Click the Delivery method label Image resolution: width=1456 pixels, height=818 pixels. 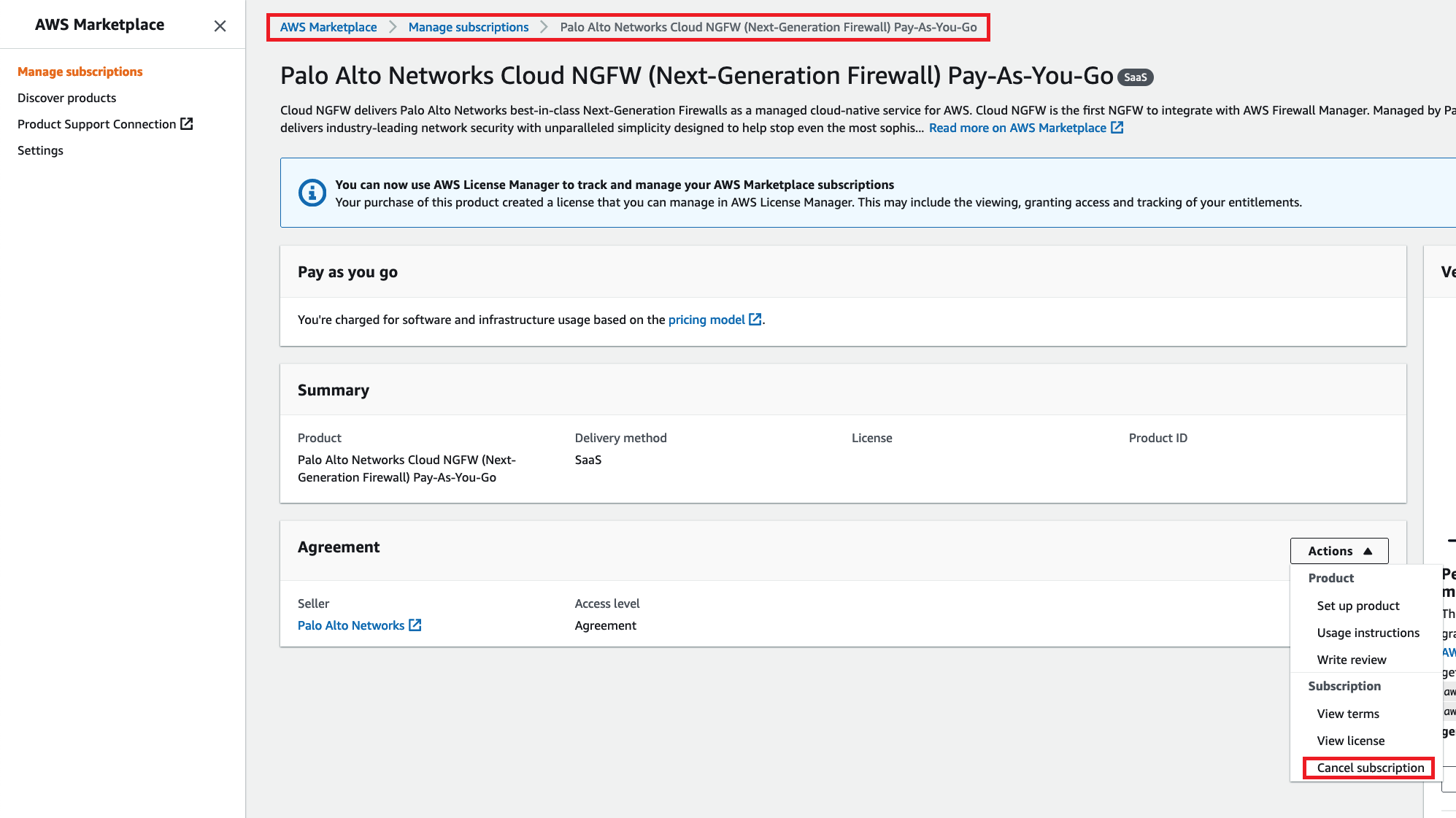(621, 438)
